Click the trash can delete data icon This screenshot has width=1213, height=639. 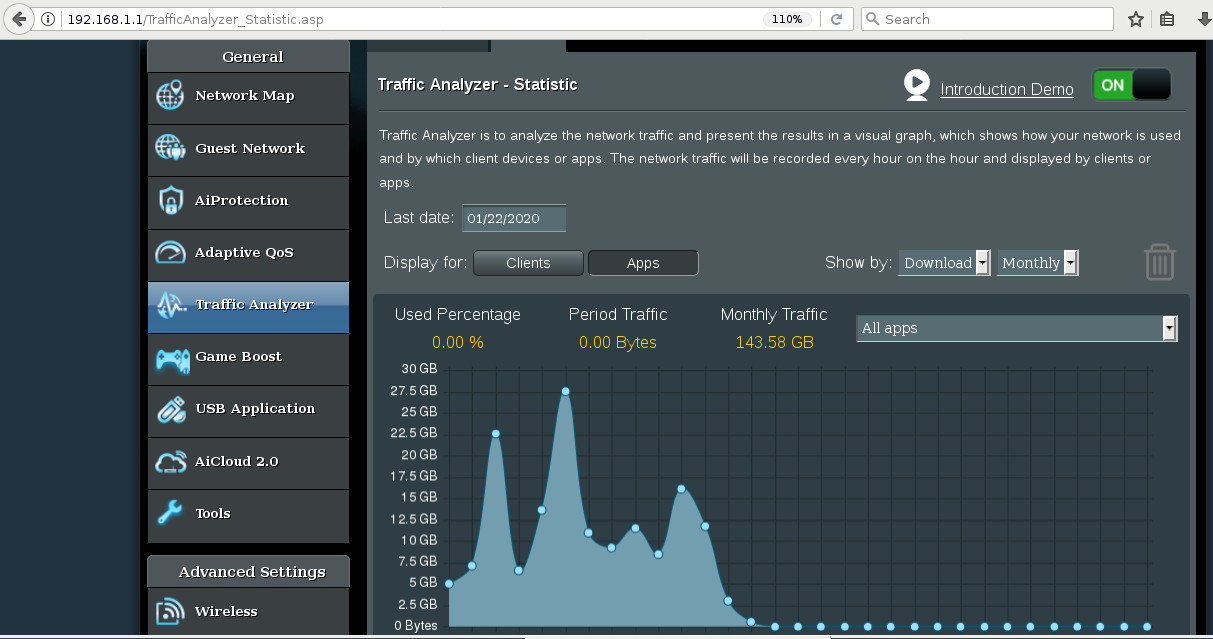(x=1160, y=262)
